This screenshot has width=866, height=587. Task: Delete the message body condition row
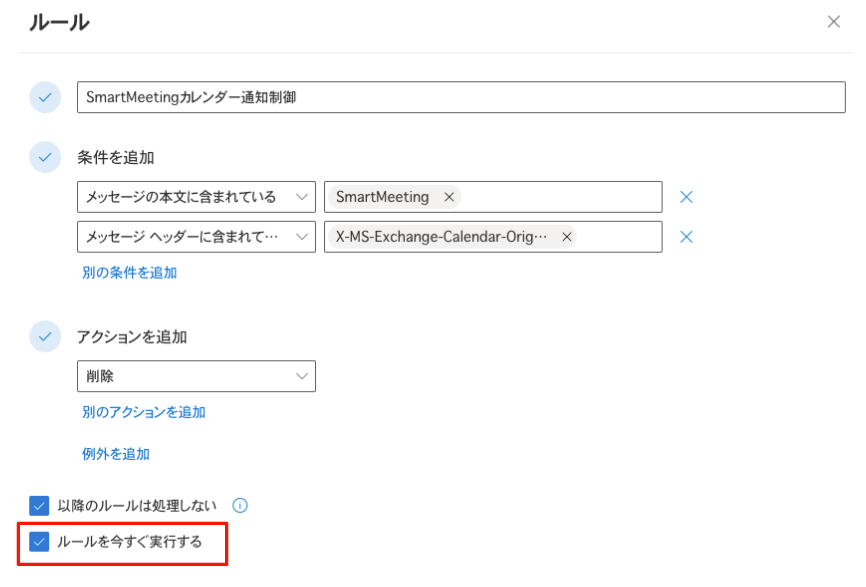(x=686, y=197)
